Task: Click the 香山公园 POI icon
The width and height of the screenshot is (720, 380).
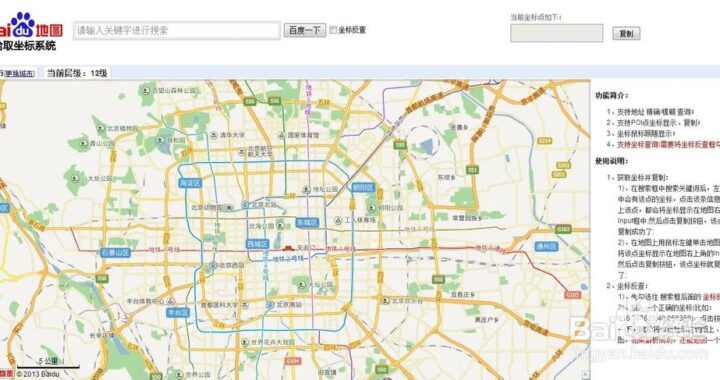Action: pyautogui.click(x=83, y=144)
